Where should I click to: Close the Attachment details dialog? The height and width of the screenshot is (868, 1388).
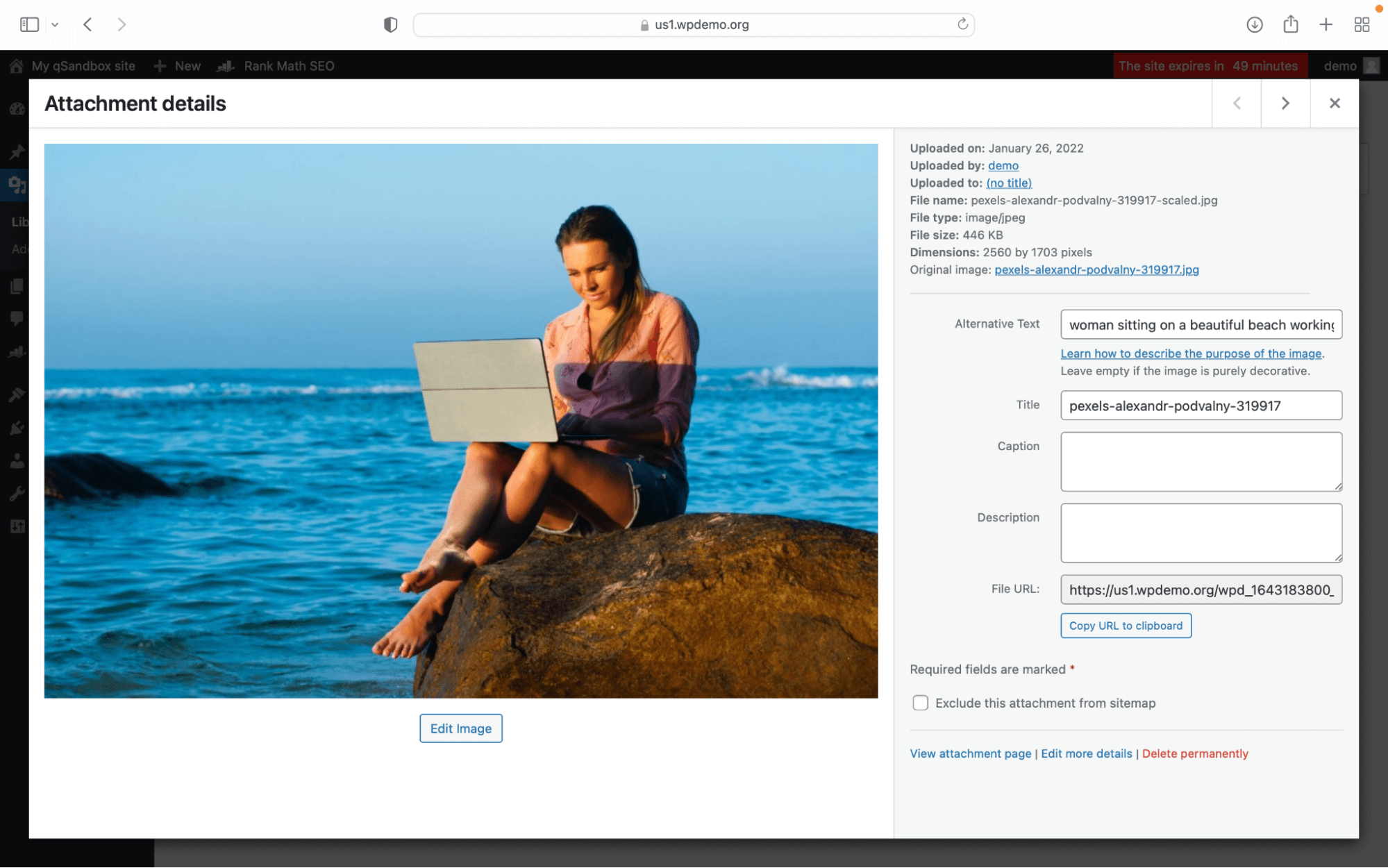[1334, 103]
